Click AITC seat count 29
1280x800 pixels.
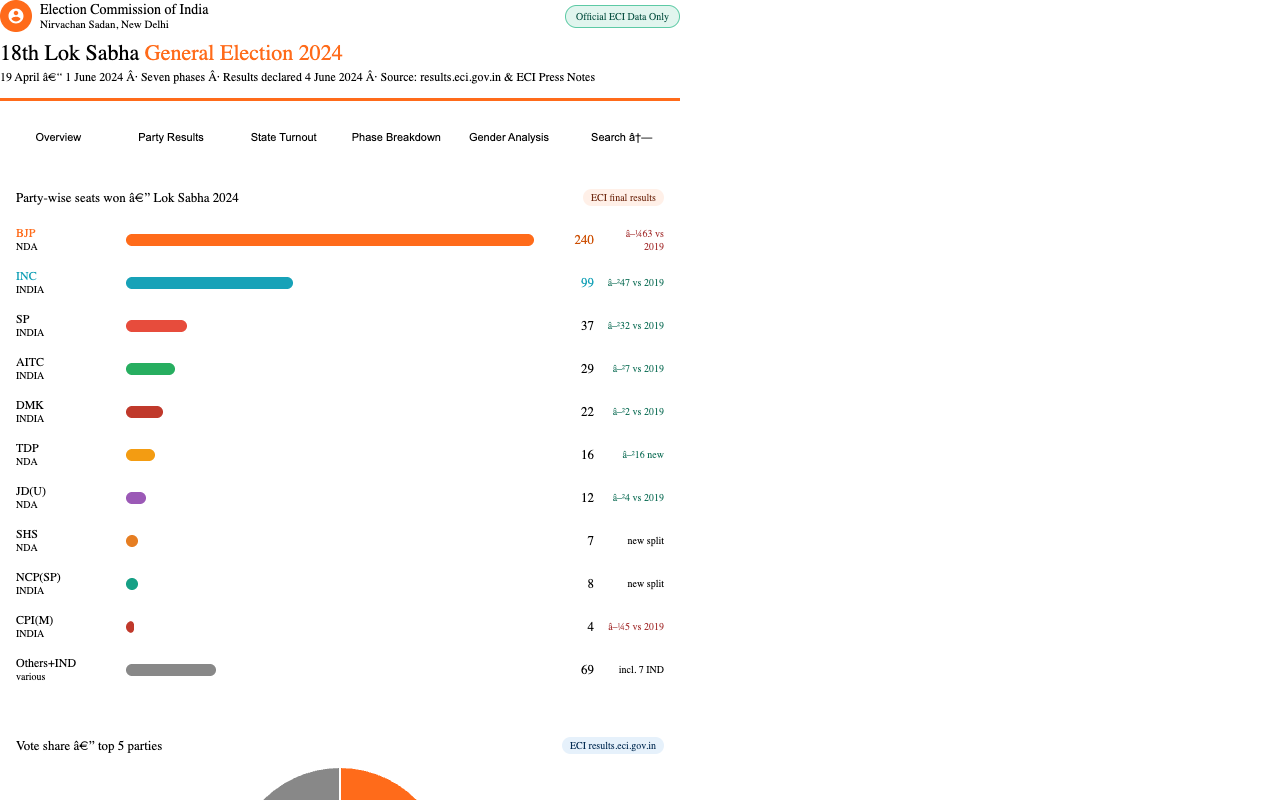[587, 369]
